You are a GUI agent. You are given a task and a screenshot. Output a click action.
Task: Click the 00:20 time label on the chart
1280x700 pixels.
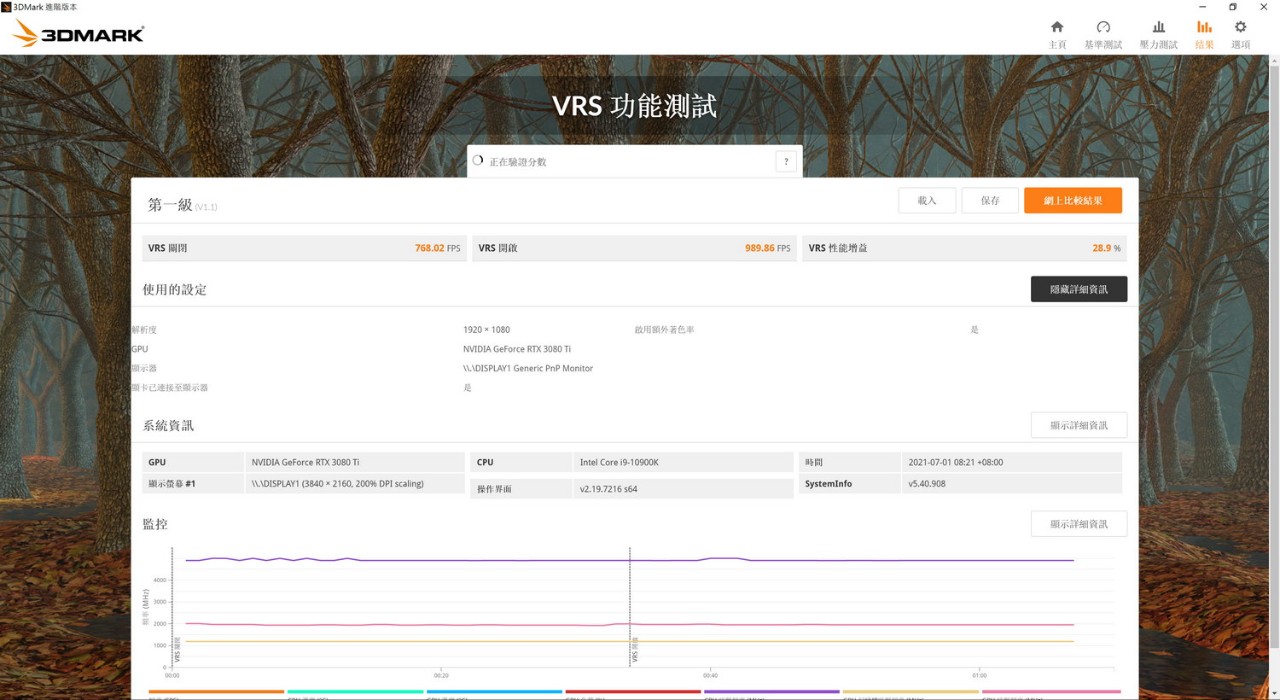441,675
